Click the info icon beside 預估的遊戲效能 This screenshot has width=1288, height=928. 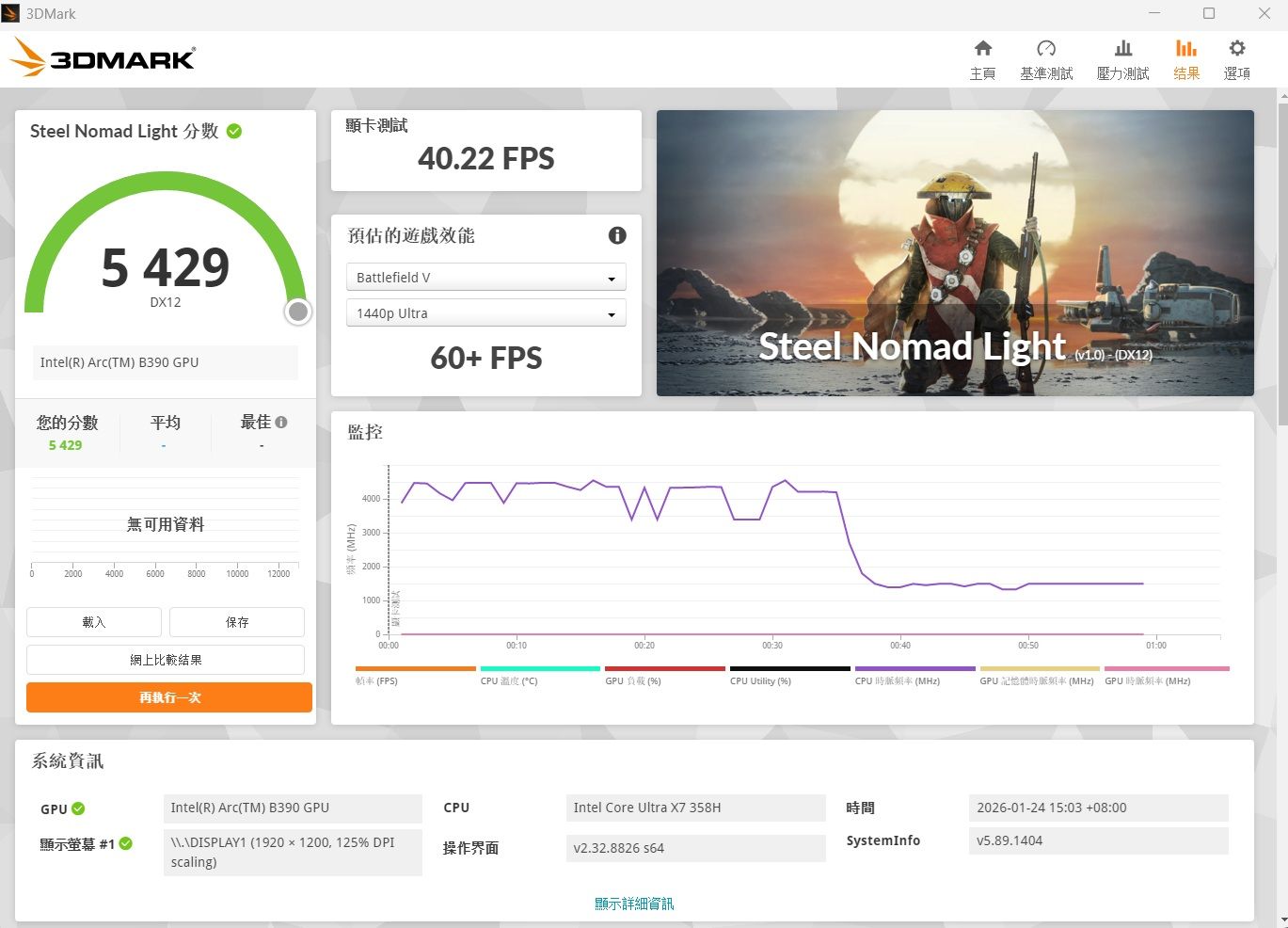[617, 235]
